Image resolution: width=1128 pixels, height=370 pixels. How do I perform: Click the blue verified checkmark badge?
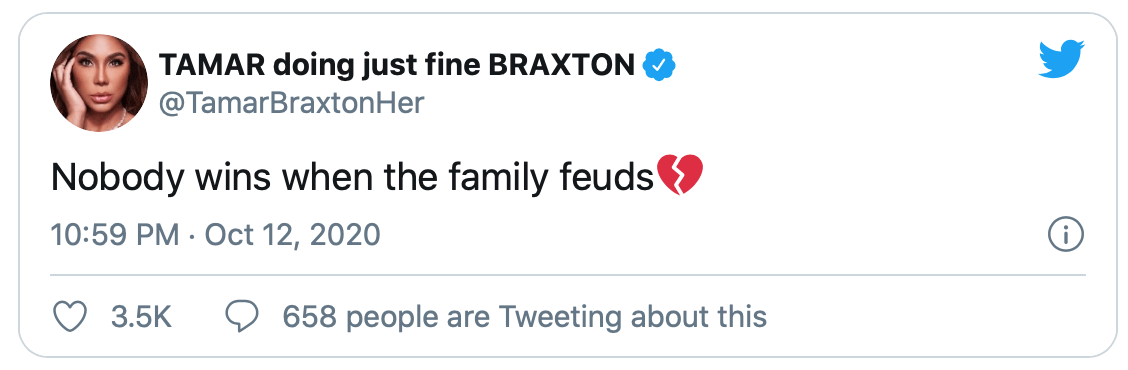pyautogui.click(x=658, y=67)
